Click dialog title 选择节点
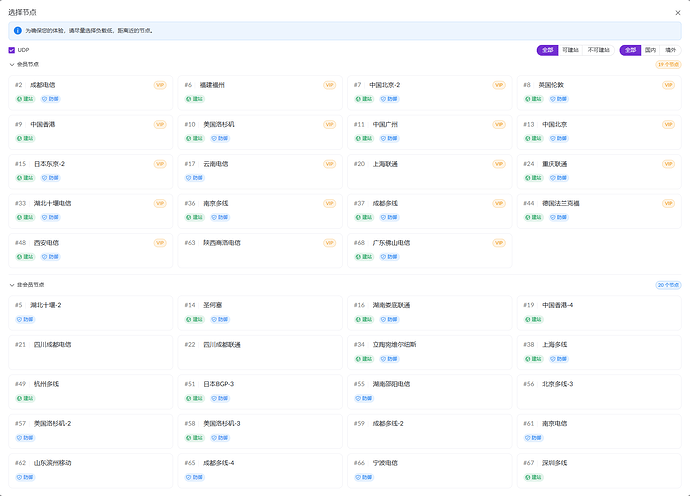This screenshot has height=496, width=690. tap(22, 13)
